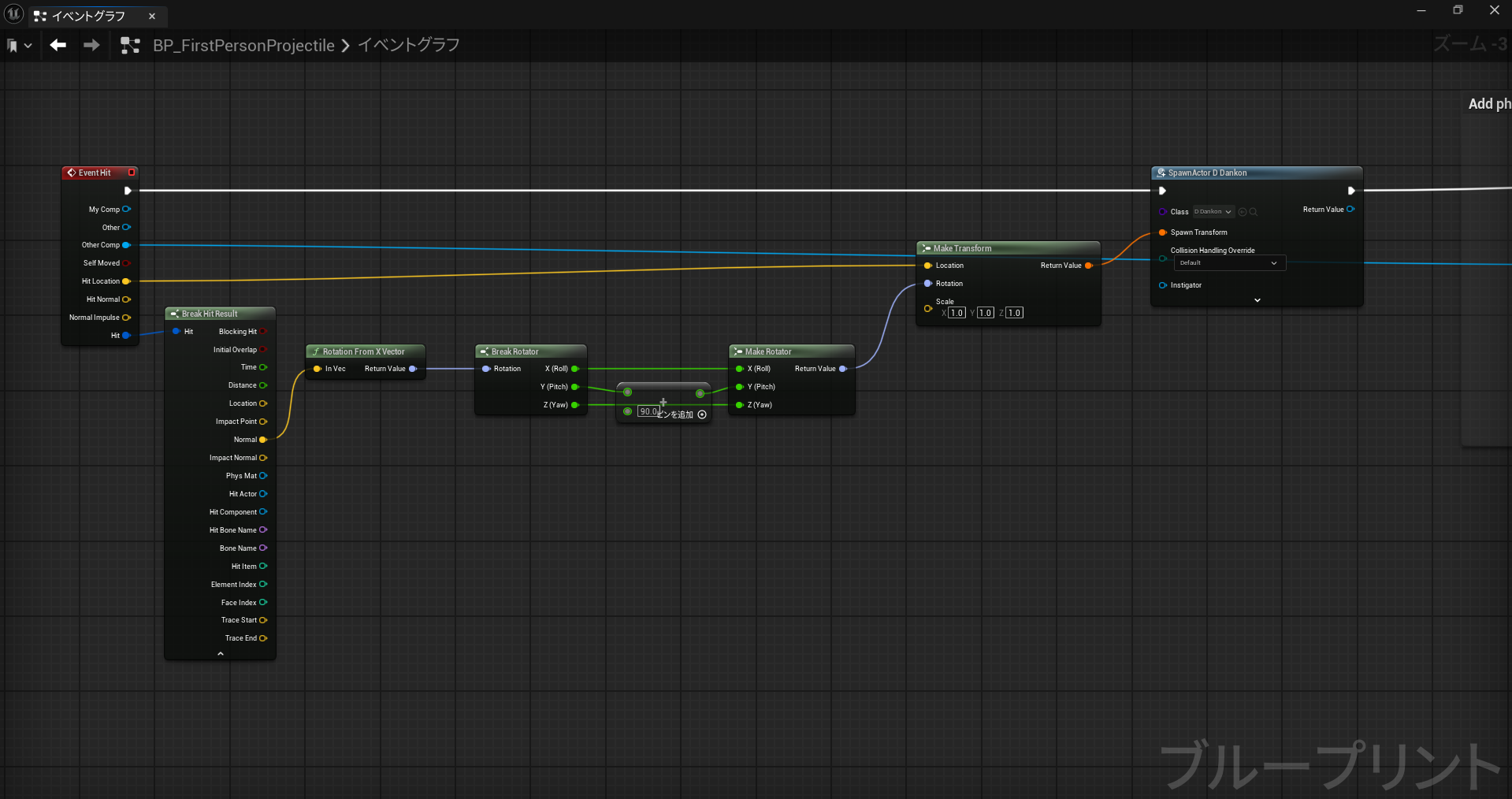Image resolution: width=1512 pixels, height=799 pixels.
Task: Click the Event Hit exec output pin
Action: [128, 191]
